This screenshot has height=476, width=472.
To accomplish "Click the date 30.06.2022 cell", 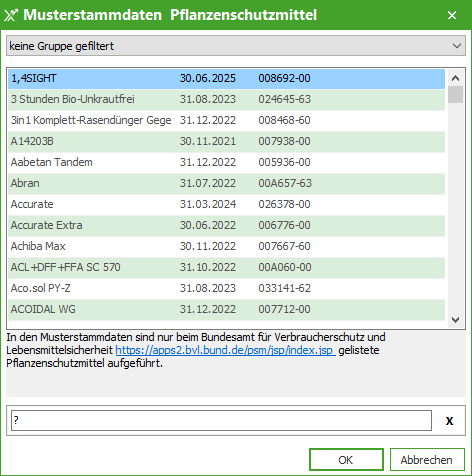I will 208,225.
